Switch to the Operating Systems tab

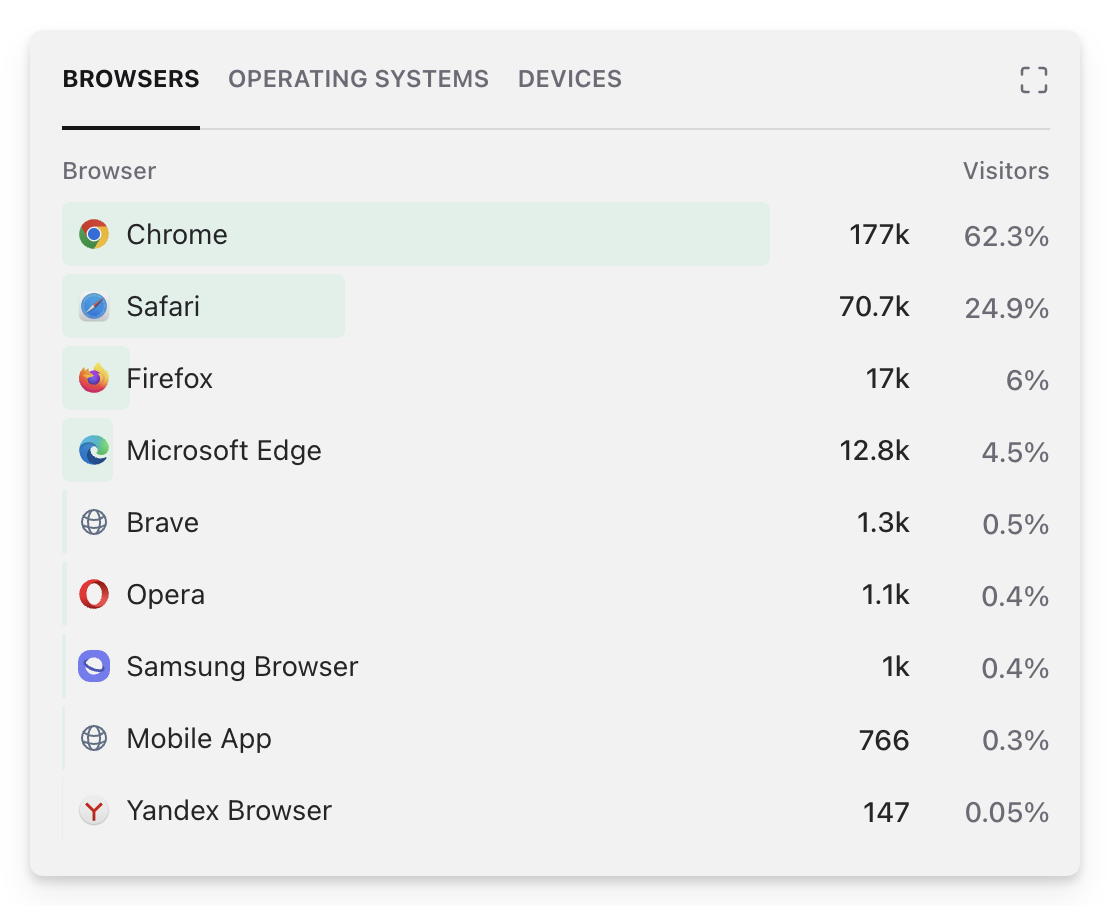(358, 79)
